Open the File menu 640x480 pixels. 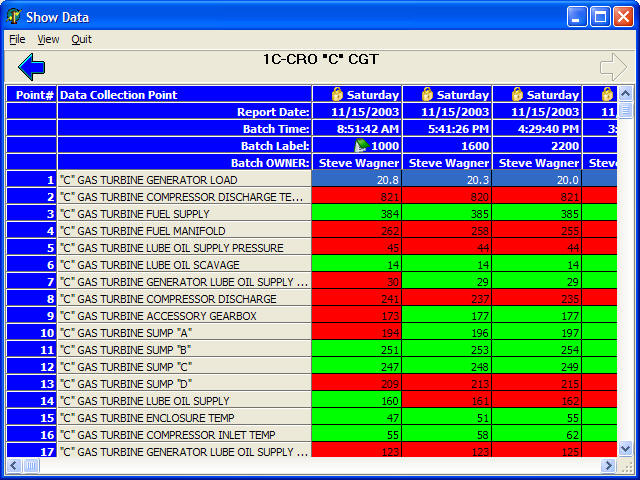click(x=17, y=40)
